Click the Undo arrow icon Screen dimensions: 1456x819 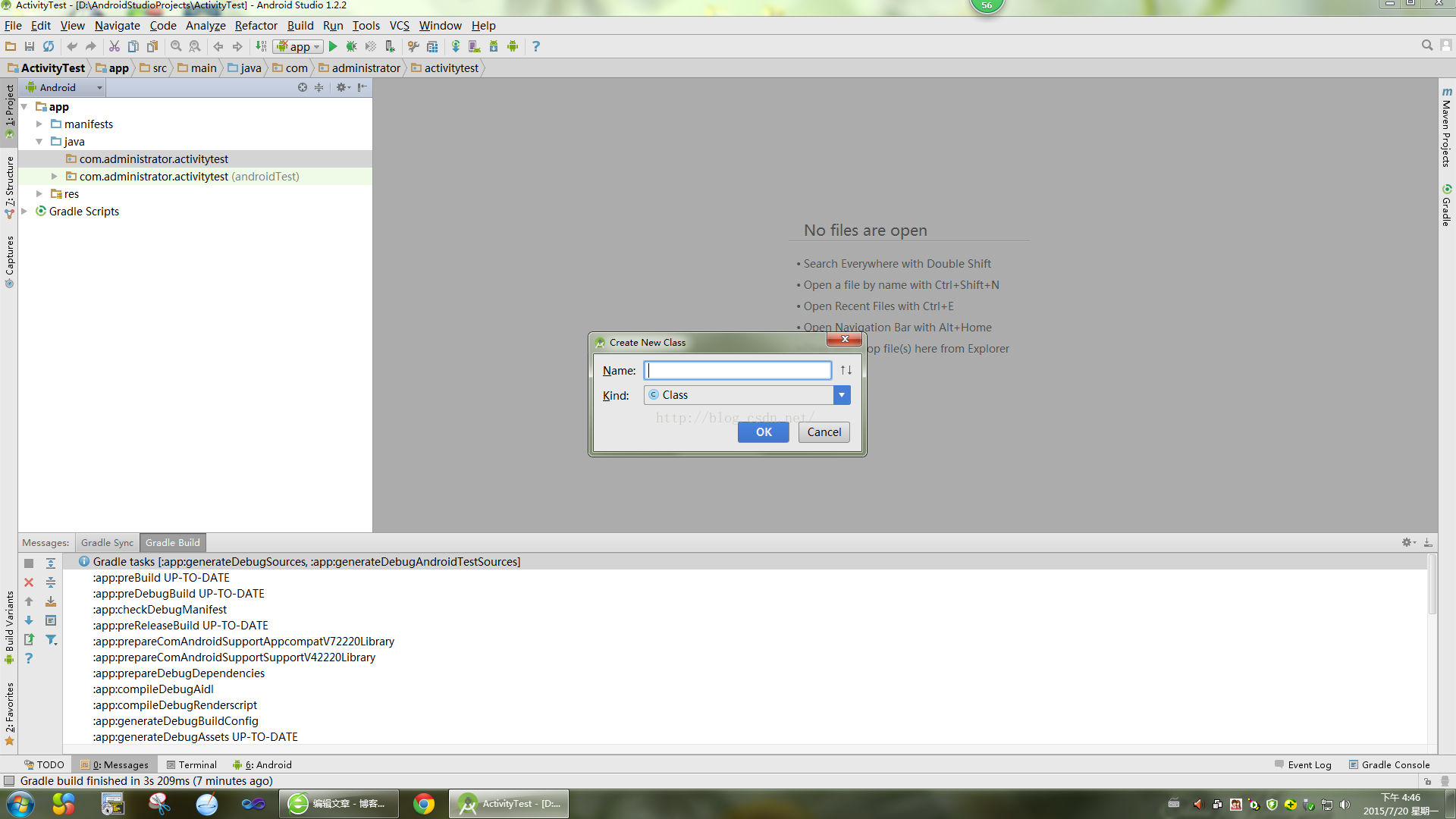[72, 46]
